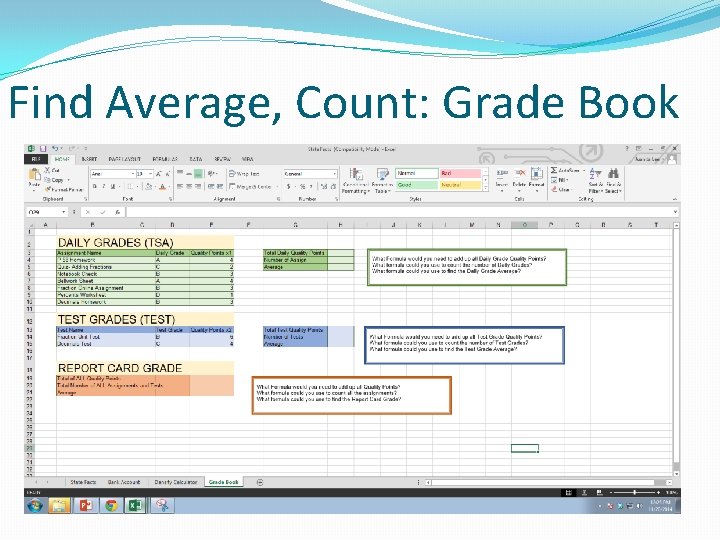Click the Insert Function fx icon
This screenshot has height=540, width=720.
coord(118,212)
